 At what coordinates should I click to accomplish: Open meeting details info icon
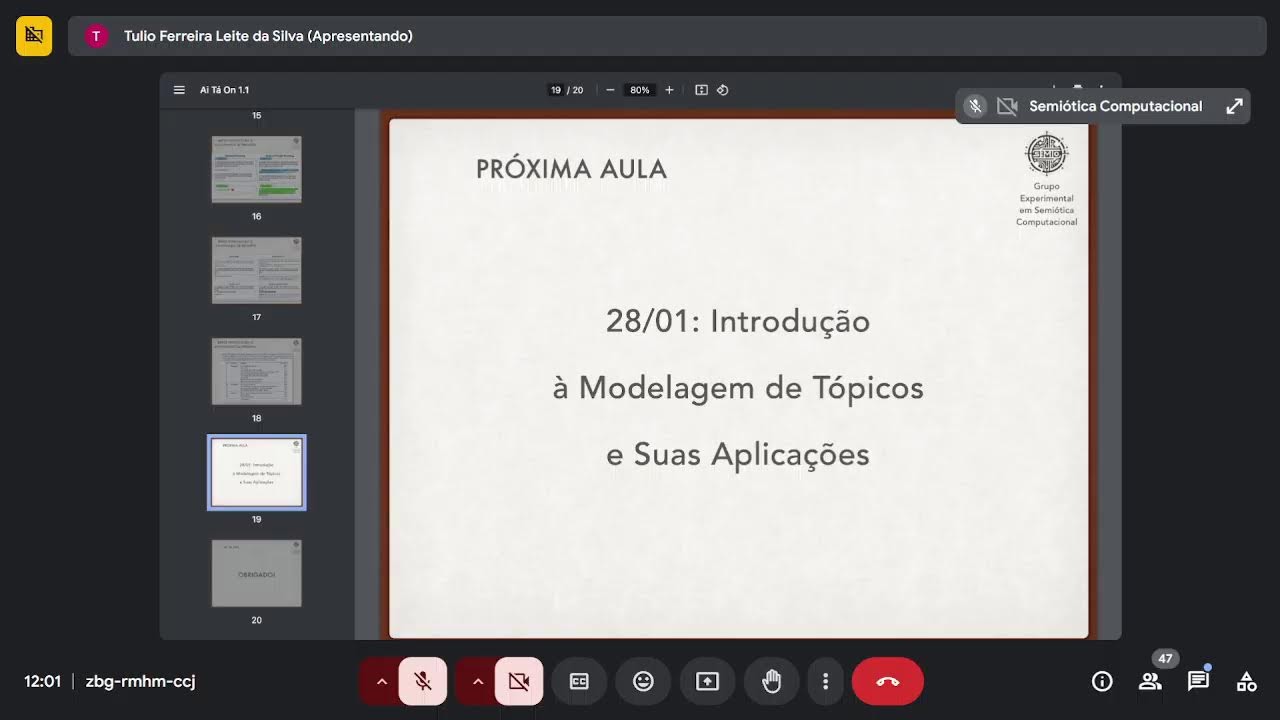pyautogui.click(x=1102, y=681)
